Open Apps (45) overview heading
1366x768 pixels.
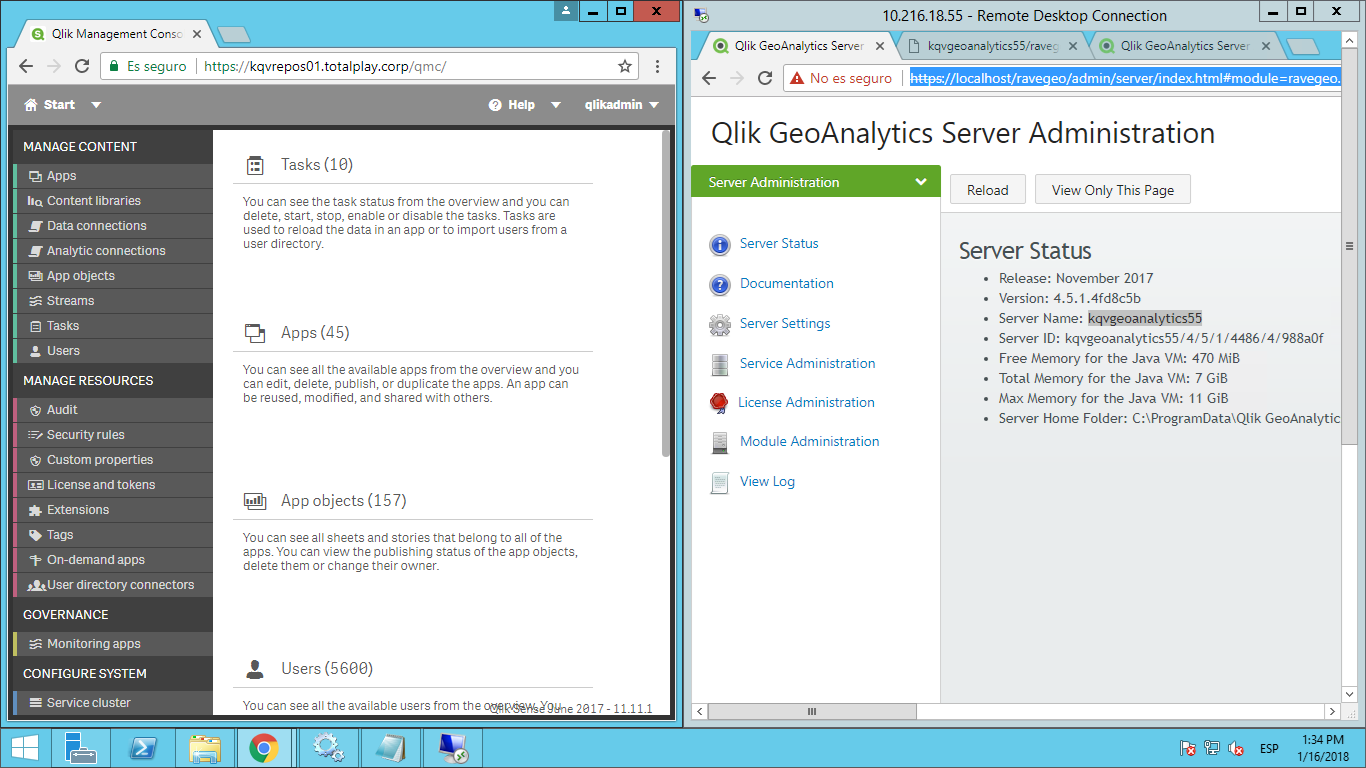point(315,333)
